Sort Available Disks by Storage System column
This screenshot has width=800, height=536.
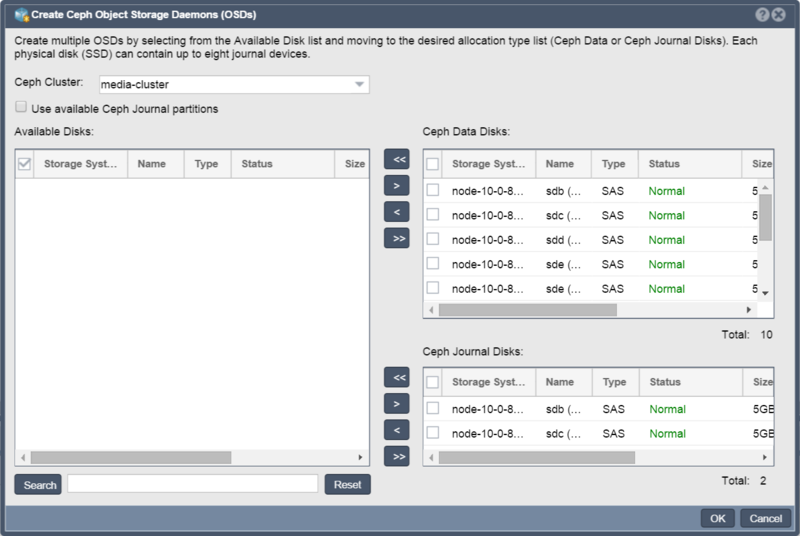click(81, 164)
